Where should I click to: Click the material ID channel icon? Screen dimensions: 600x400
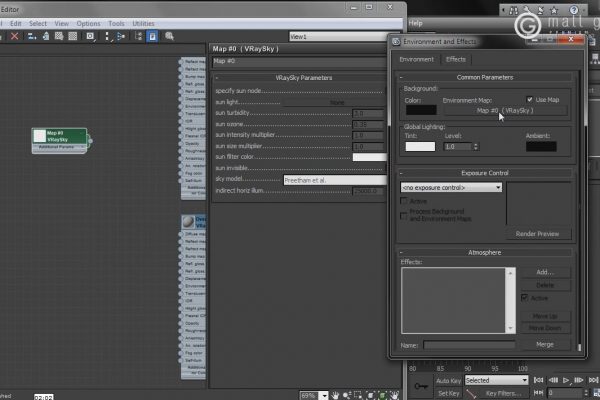90,36
